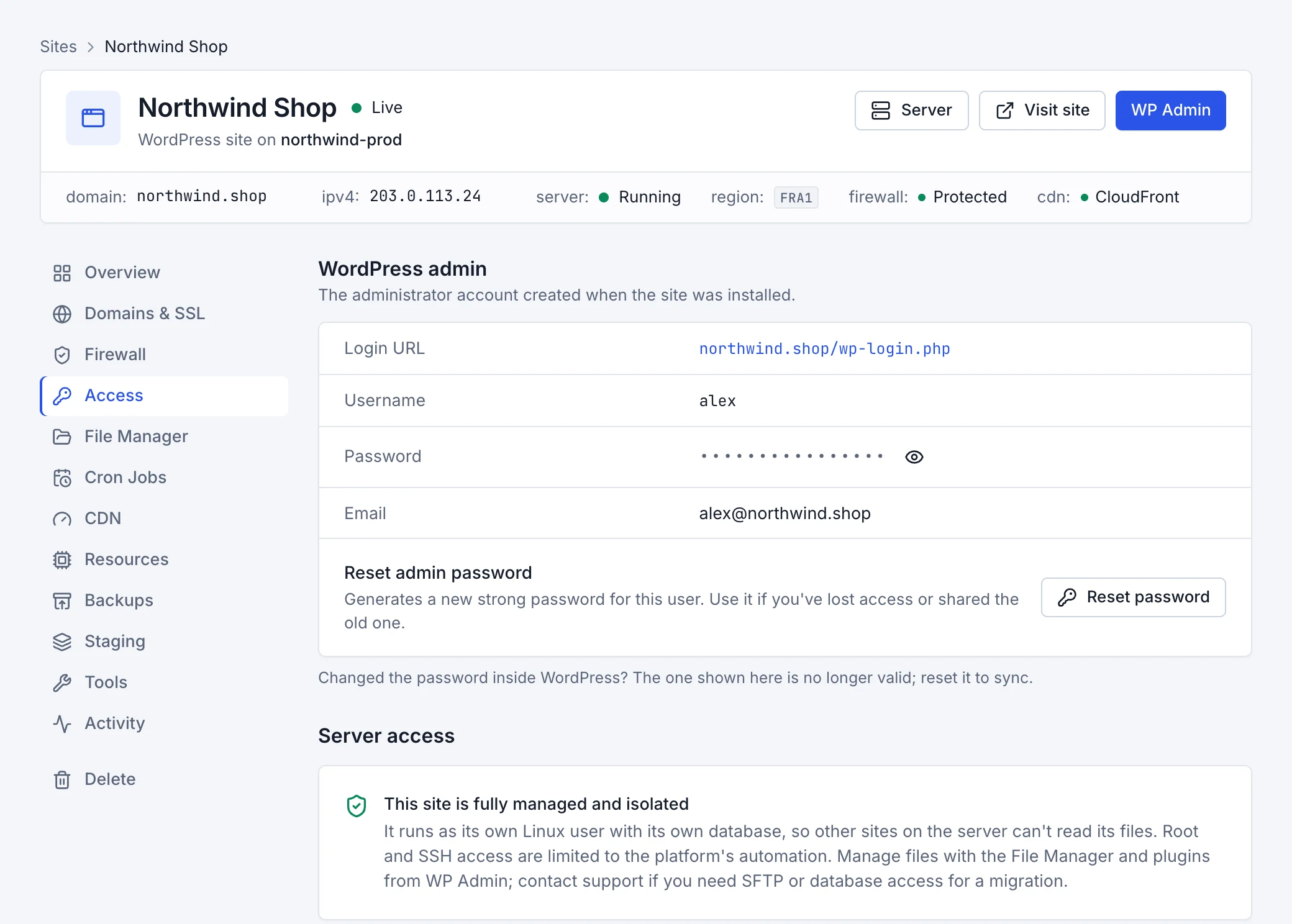This screenshot has height=924, width=1292.
Task: Click the Cron Jobs calendar-clock icon
Action: point(62,478)
